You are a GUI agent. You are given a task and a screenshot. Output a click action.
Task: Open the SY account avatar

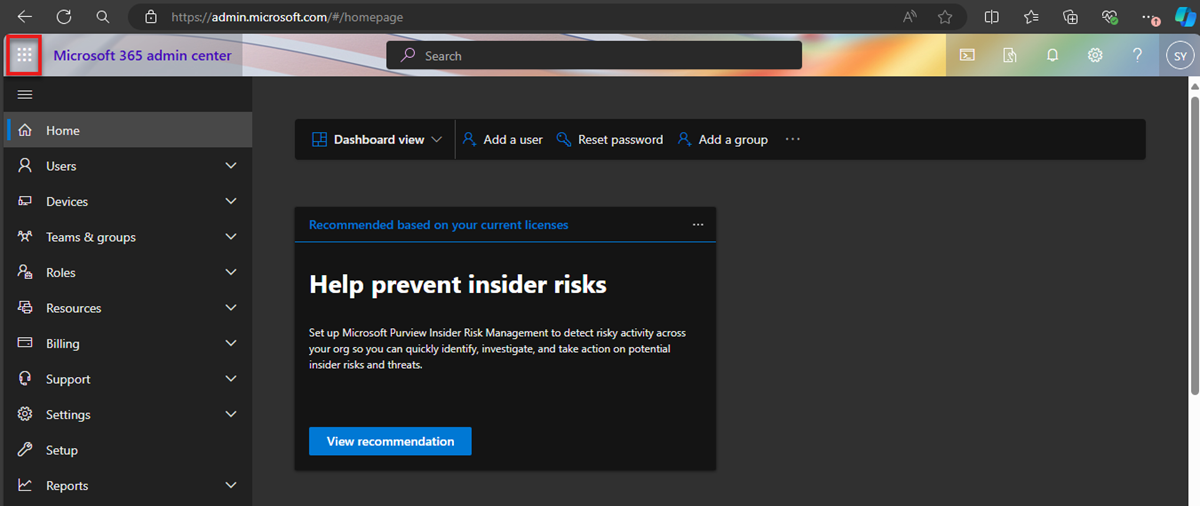click(x=1178, y=56)
